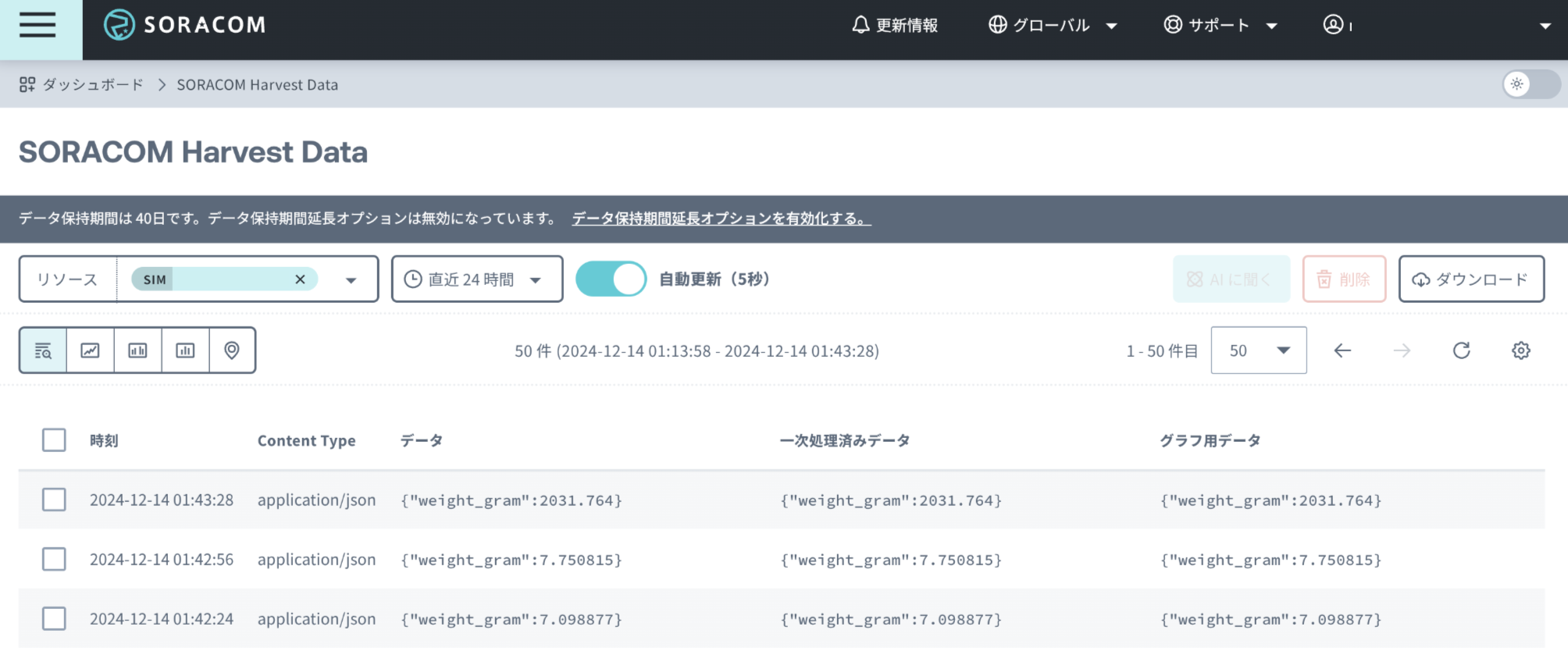Click the refresh data icon

(1462, 351)
